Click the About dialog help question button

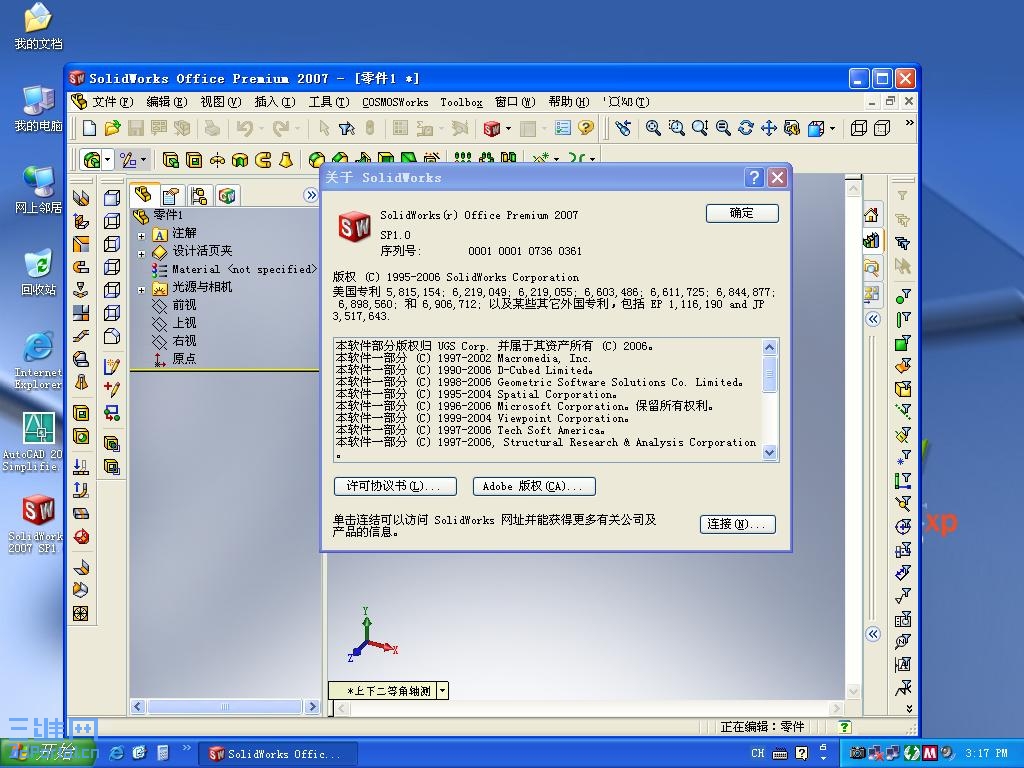[x=754, y=178]
